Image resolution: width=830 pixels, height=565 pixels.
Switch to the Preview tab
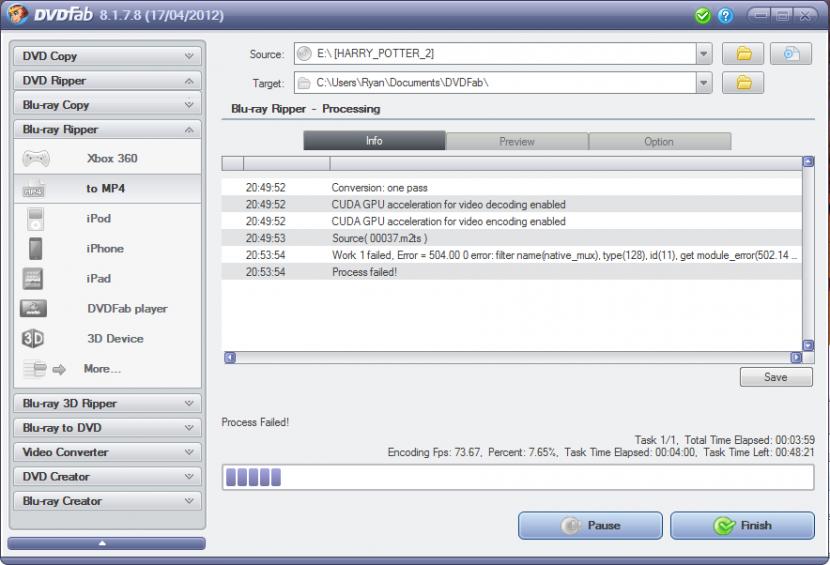pyautogui.click(x=516, y=141)
